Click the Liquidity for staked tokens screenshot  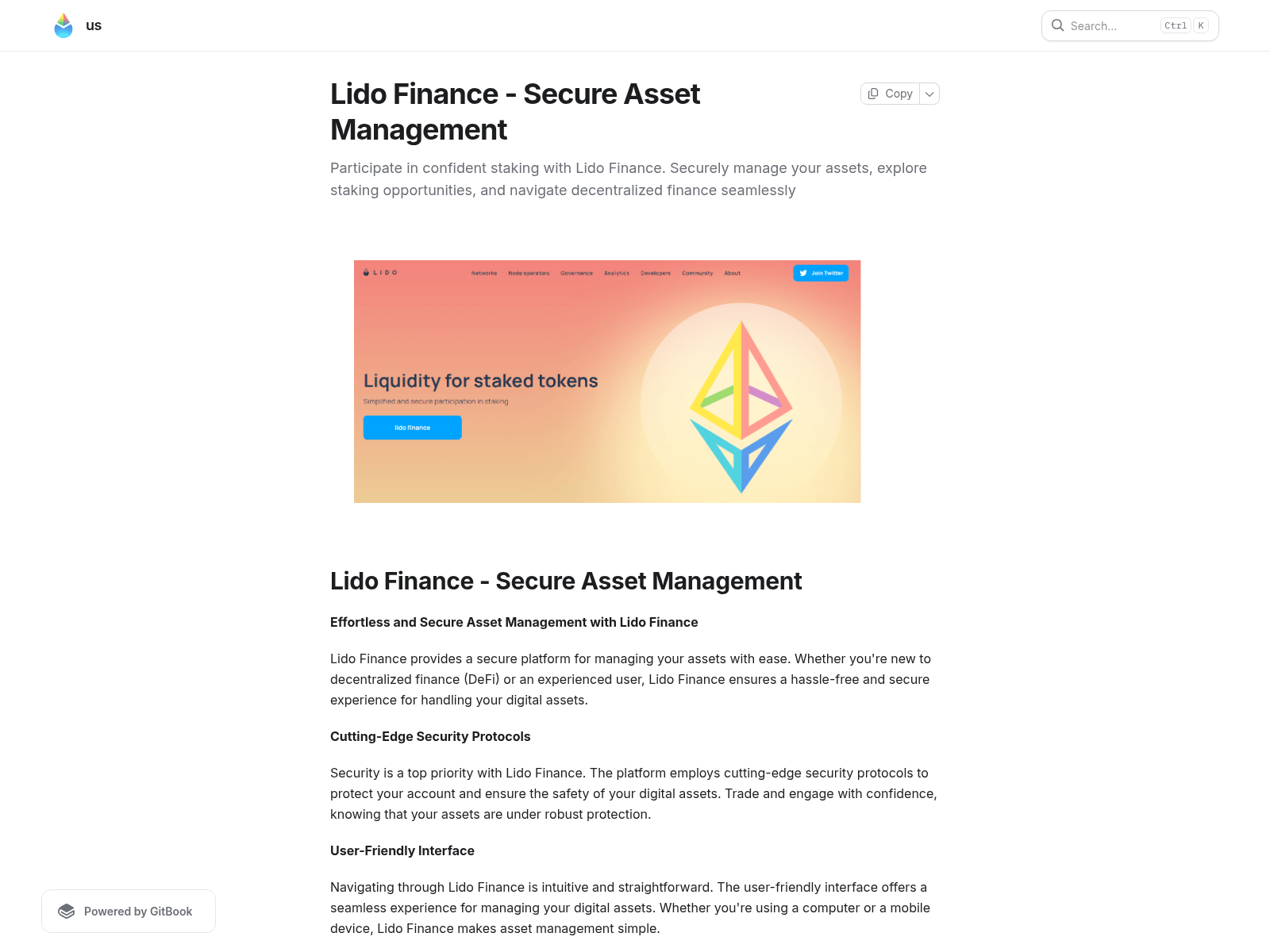[606, 381]
